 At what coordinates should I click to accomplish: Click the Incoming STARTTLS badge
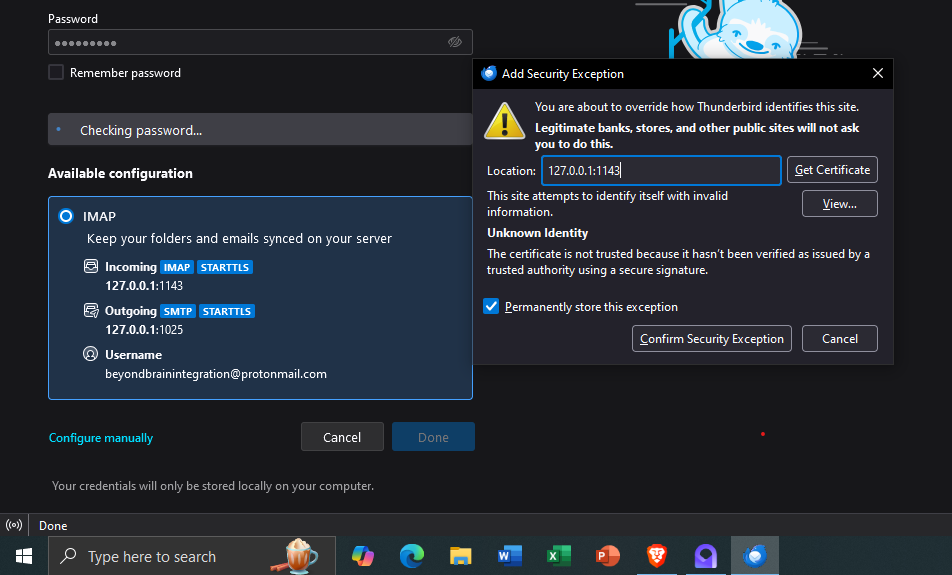225,267
